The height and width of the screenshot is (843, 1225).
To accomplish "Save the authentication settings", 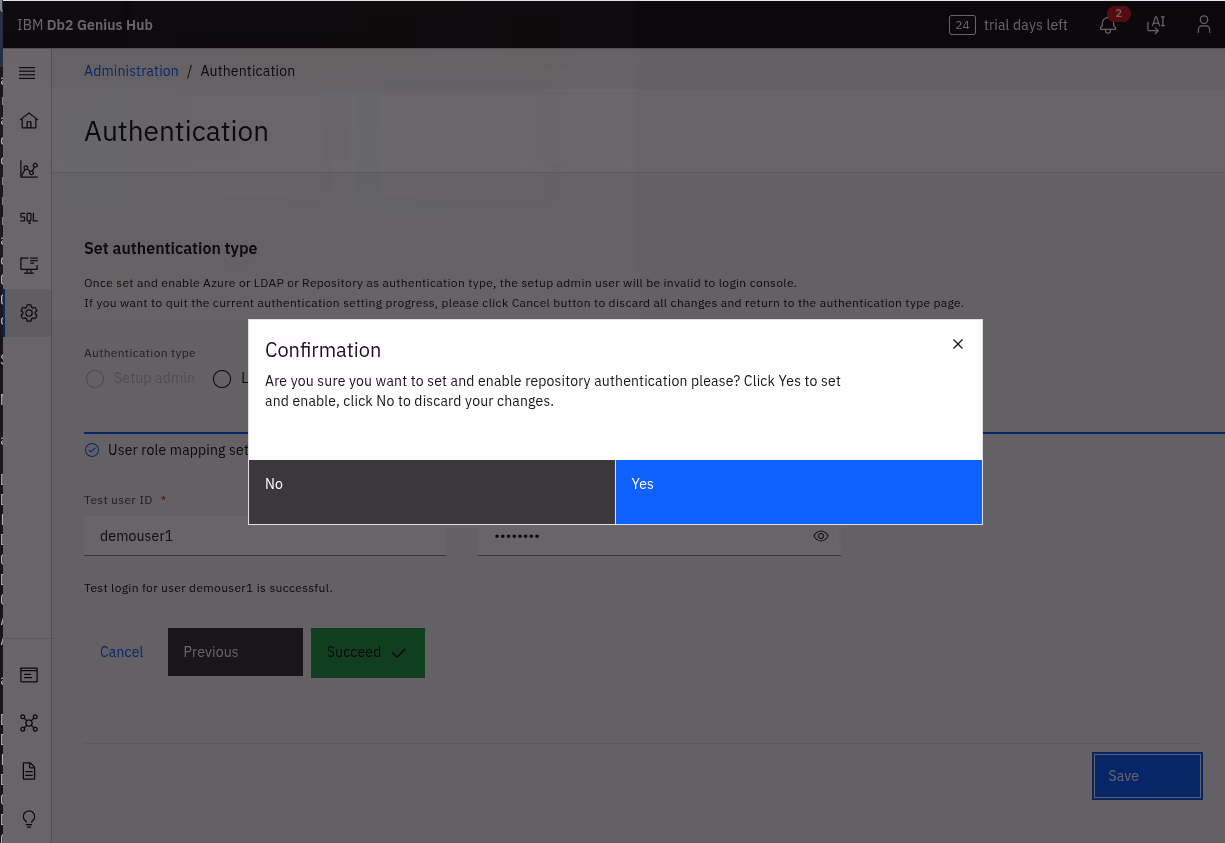I will tap(1146, 775).
